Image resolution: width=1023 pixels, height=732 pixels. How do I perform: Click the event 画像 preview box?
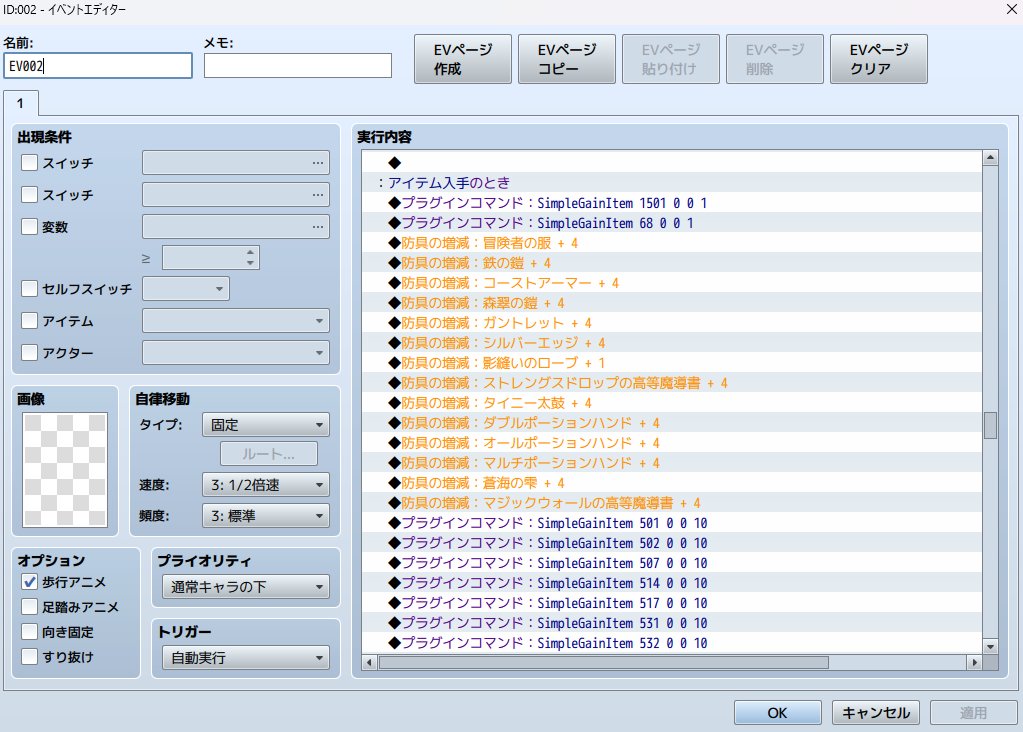[x=65, y=470]
